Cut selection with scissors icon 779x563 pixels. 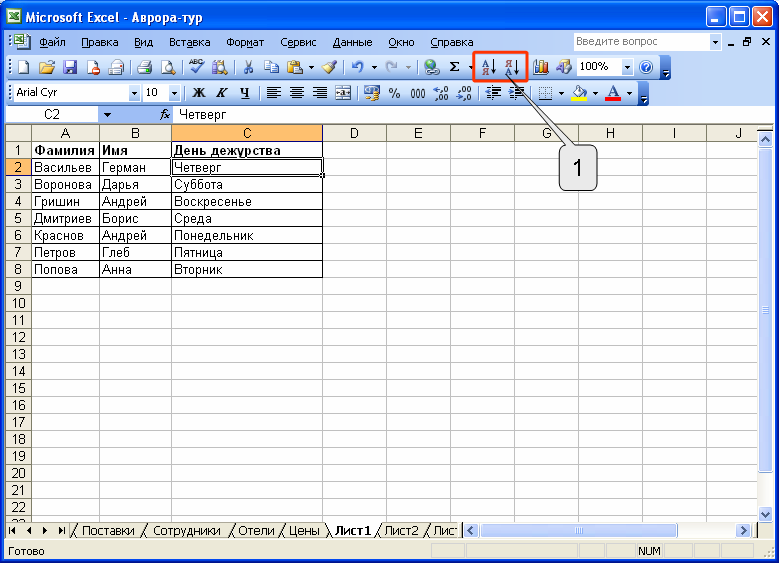point(248,67)
